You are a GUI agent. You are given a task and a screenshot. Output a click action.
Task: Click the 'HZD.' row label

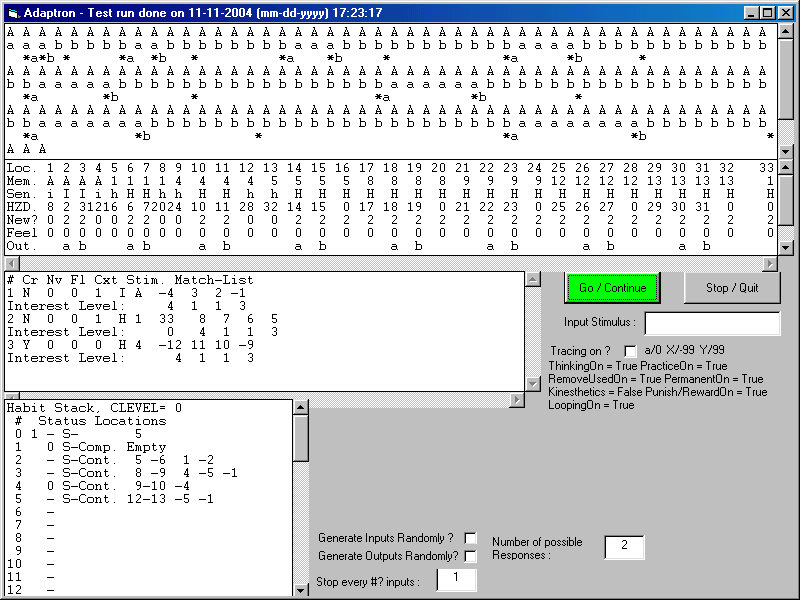pos(22,207)
